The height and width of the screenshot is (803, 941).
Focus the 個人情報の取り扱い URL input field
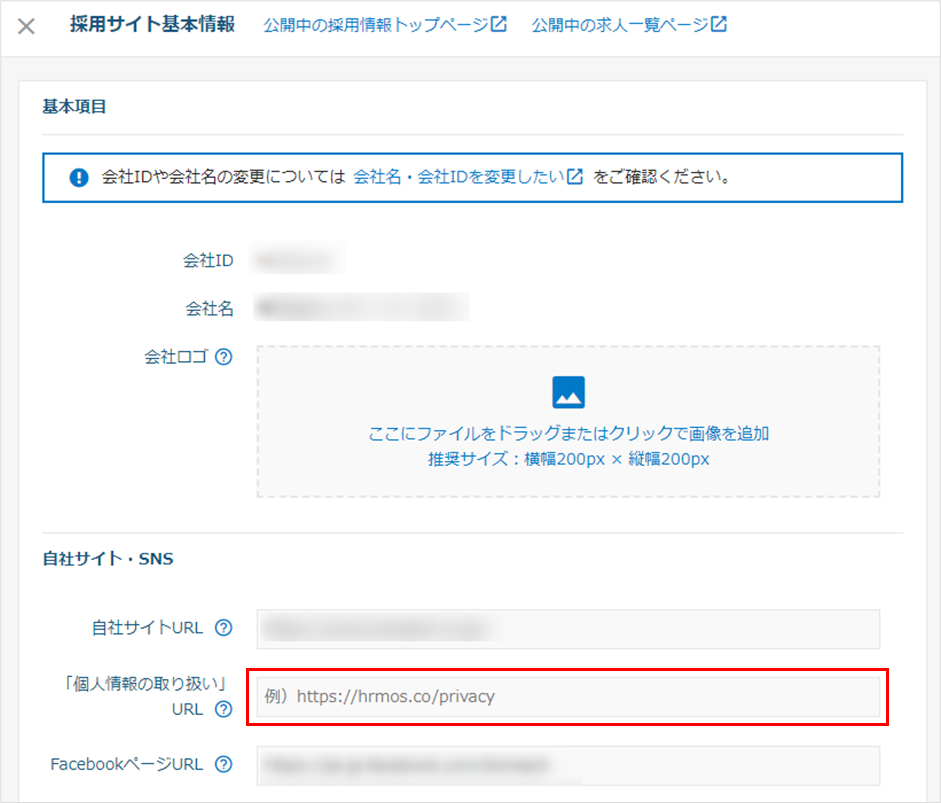click(x=568, y=697)
